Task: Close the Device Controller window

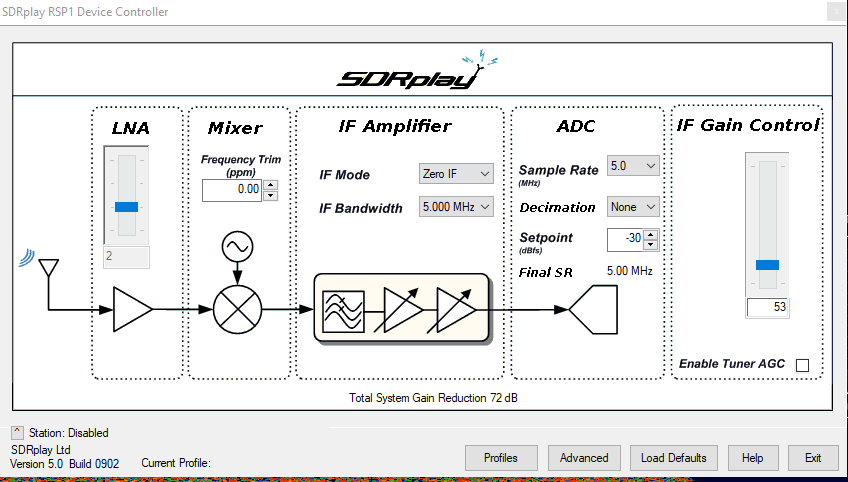Action: (x=836, y=11)
